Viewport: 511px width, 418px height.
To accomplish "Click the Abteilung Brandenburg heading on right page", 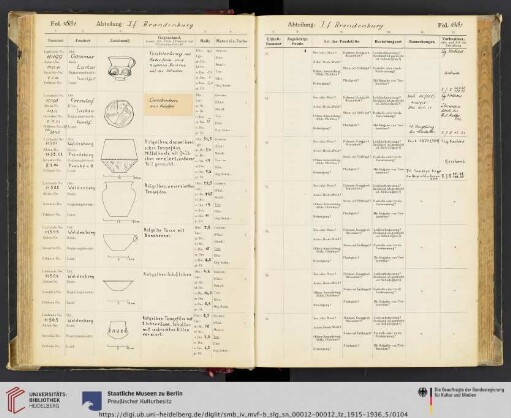I will [336, 25].
